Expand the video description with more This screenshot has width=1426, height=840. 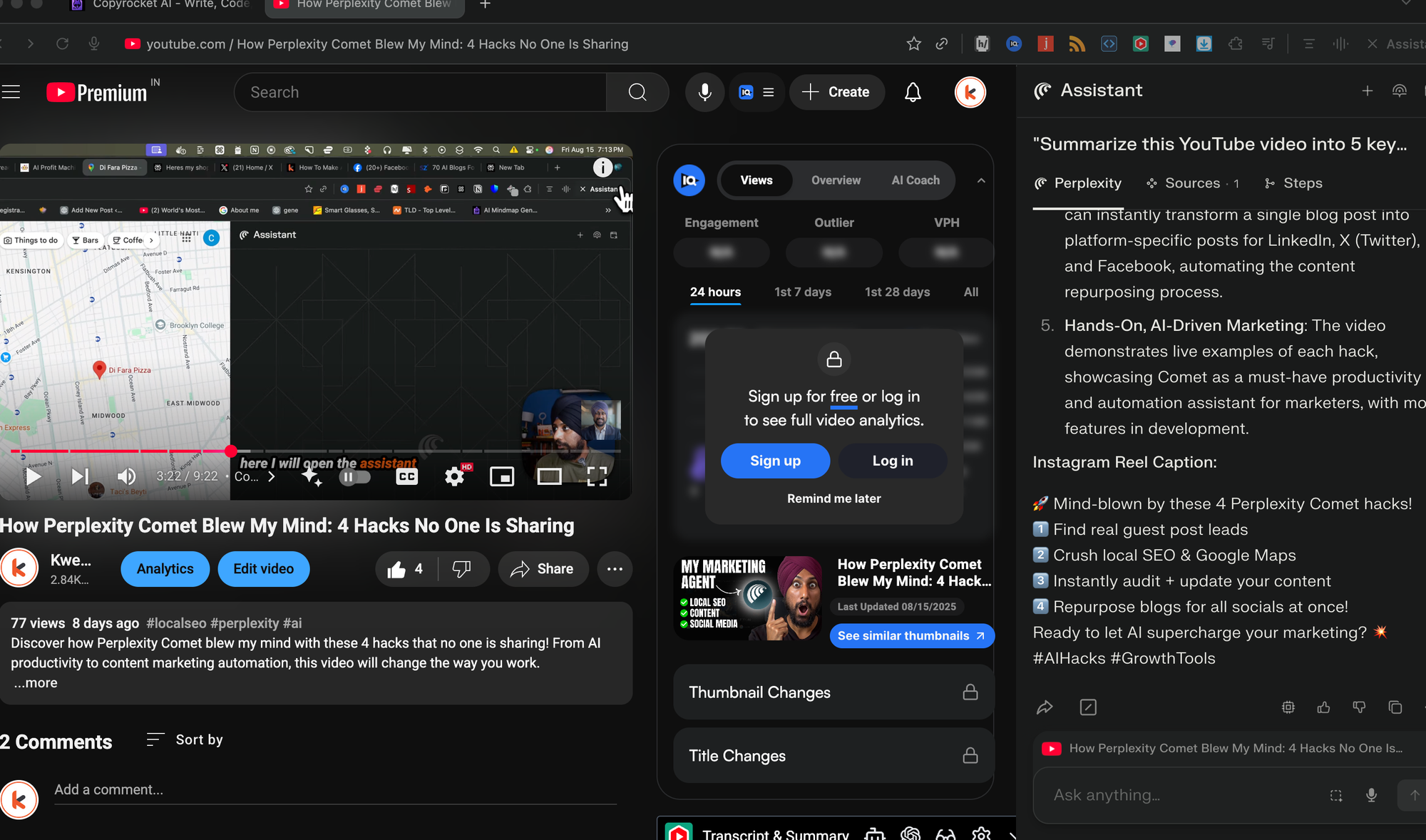(x=34, y=682)
